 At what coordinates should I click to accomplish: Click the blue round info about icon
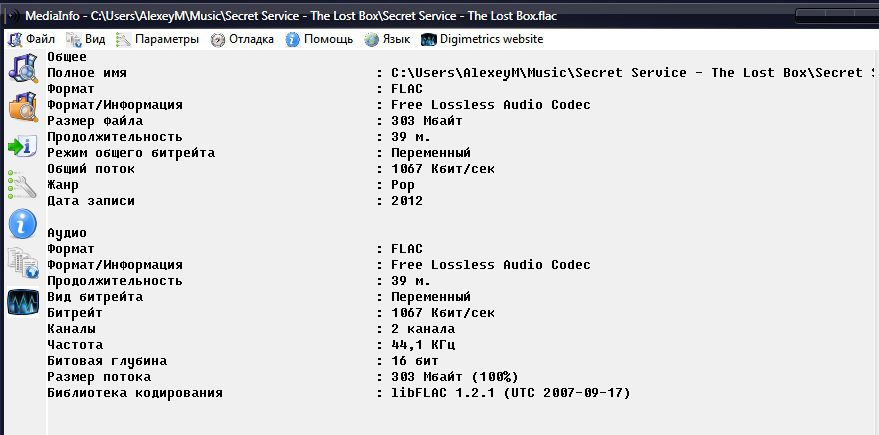pos(22,224)
